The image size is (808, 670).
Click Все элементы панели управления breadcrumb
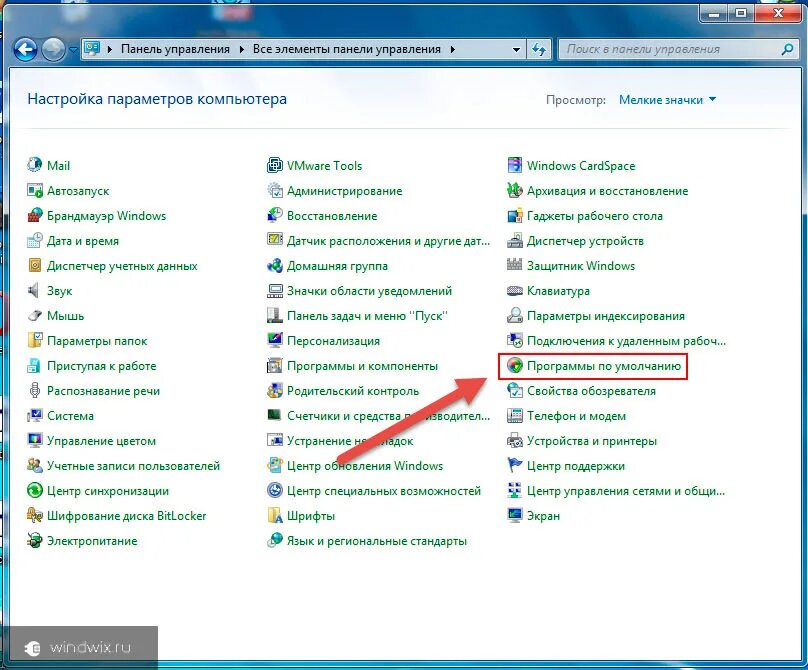(x=347, y=49)
